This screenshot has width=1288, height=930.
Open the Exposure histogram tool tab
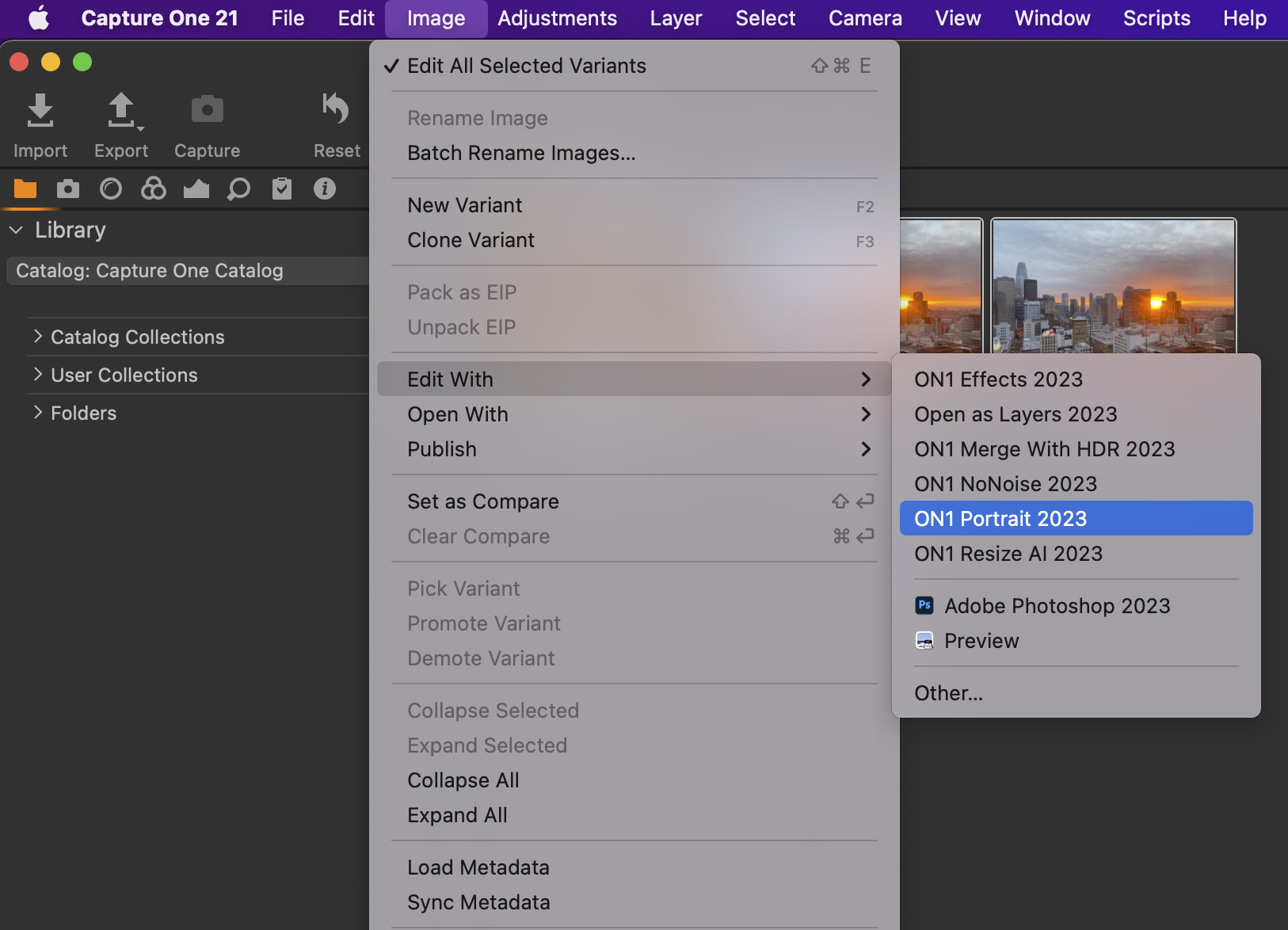(196, 189)
